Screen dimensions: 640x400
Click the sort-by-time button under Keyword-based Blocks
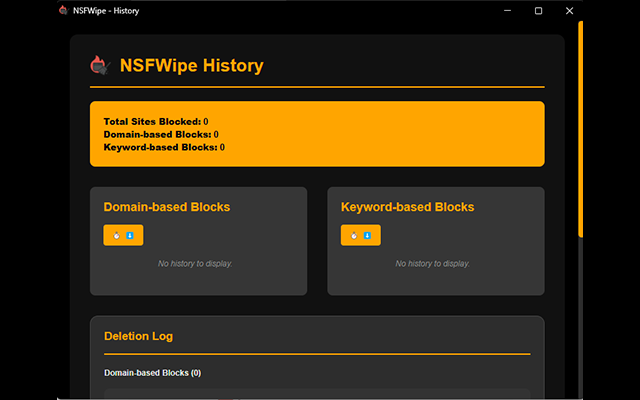coord(361,235)
